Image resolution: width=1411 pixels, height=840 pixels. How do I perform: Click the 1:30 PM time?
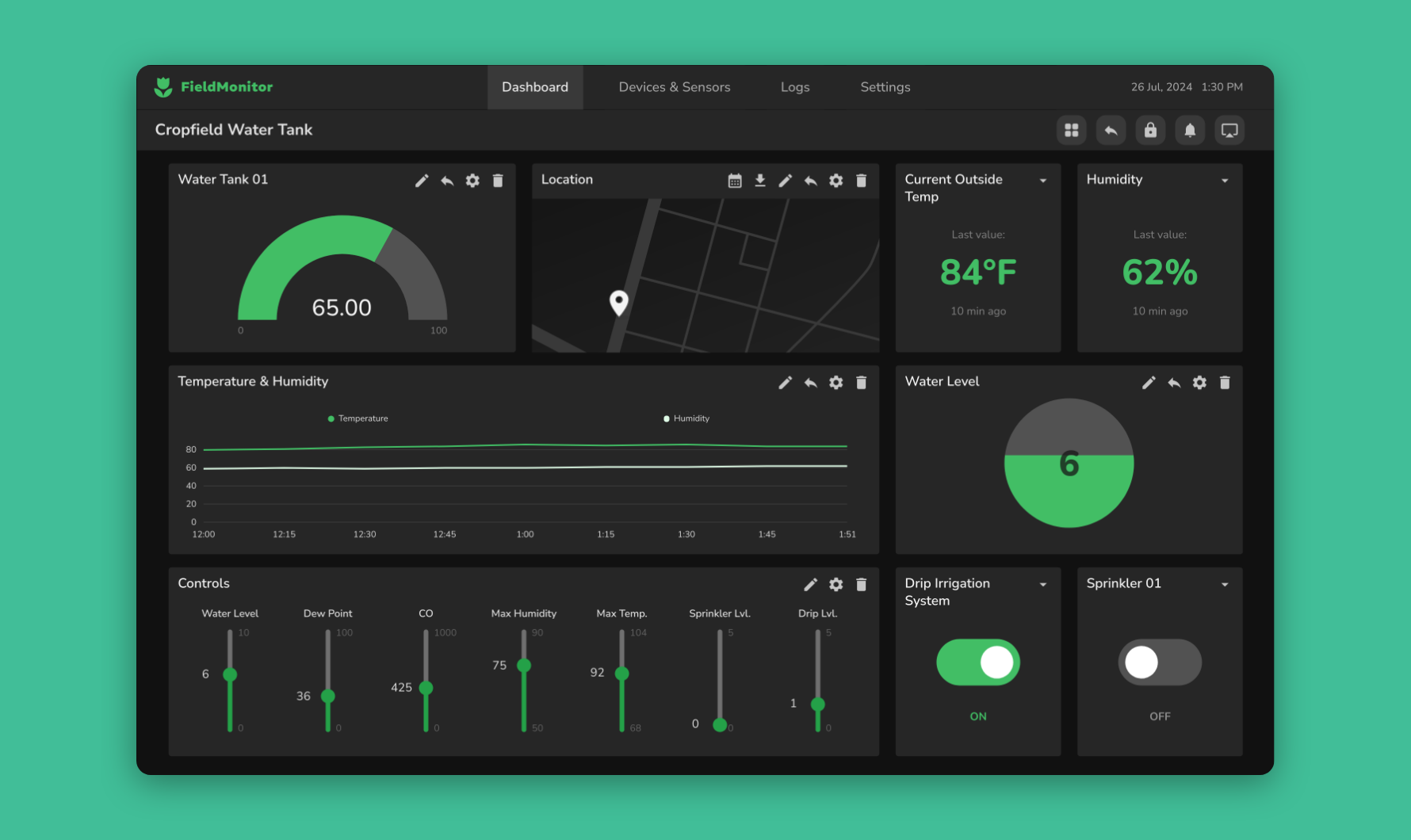click(x=1222, y=87)
